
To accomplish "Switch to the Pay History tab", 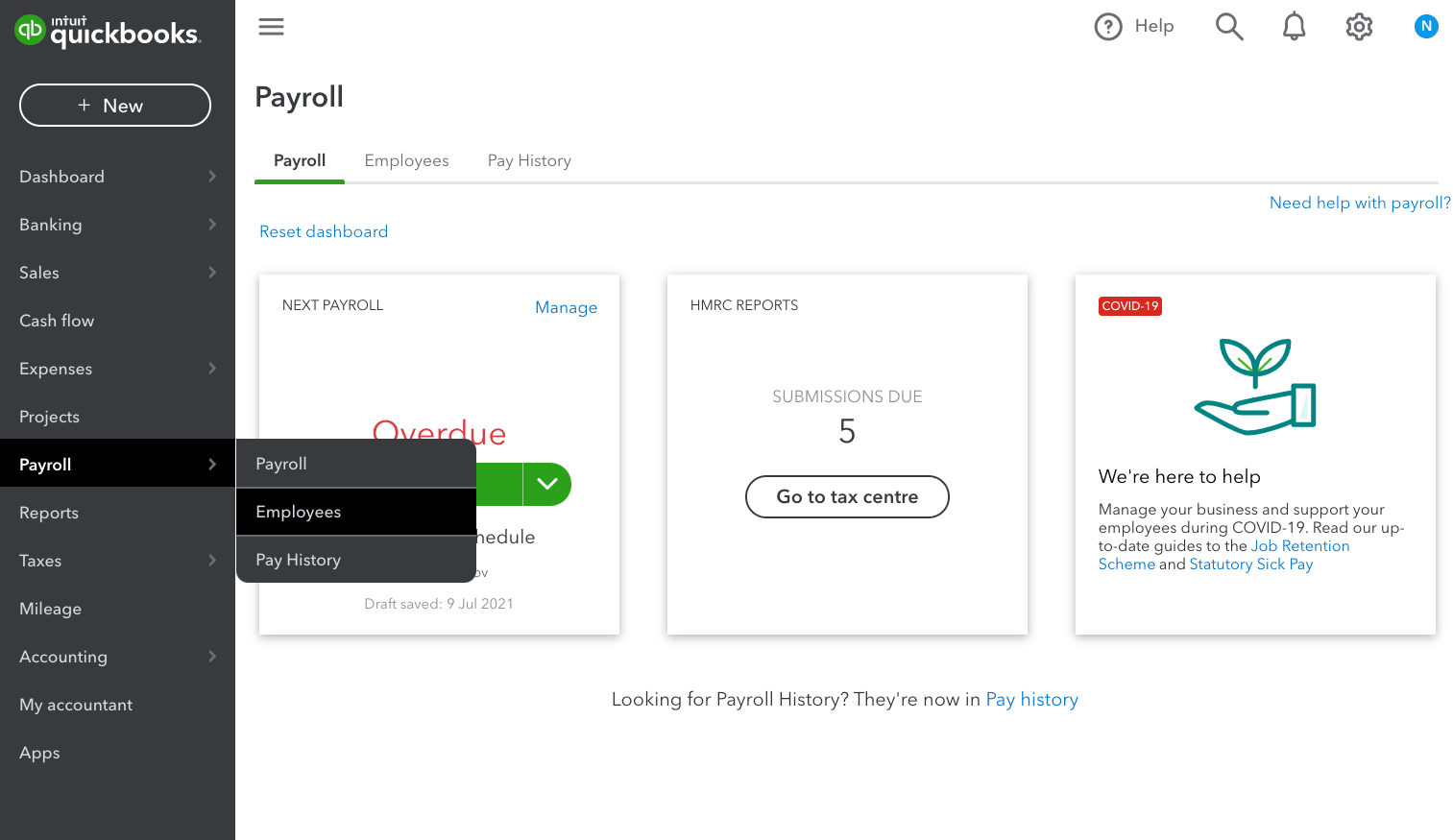I will click(529, 160).
